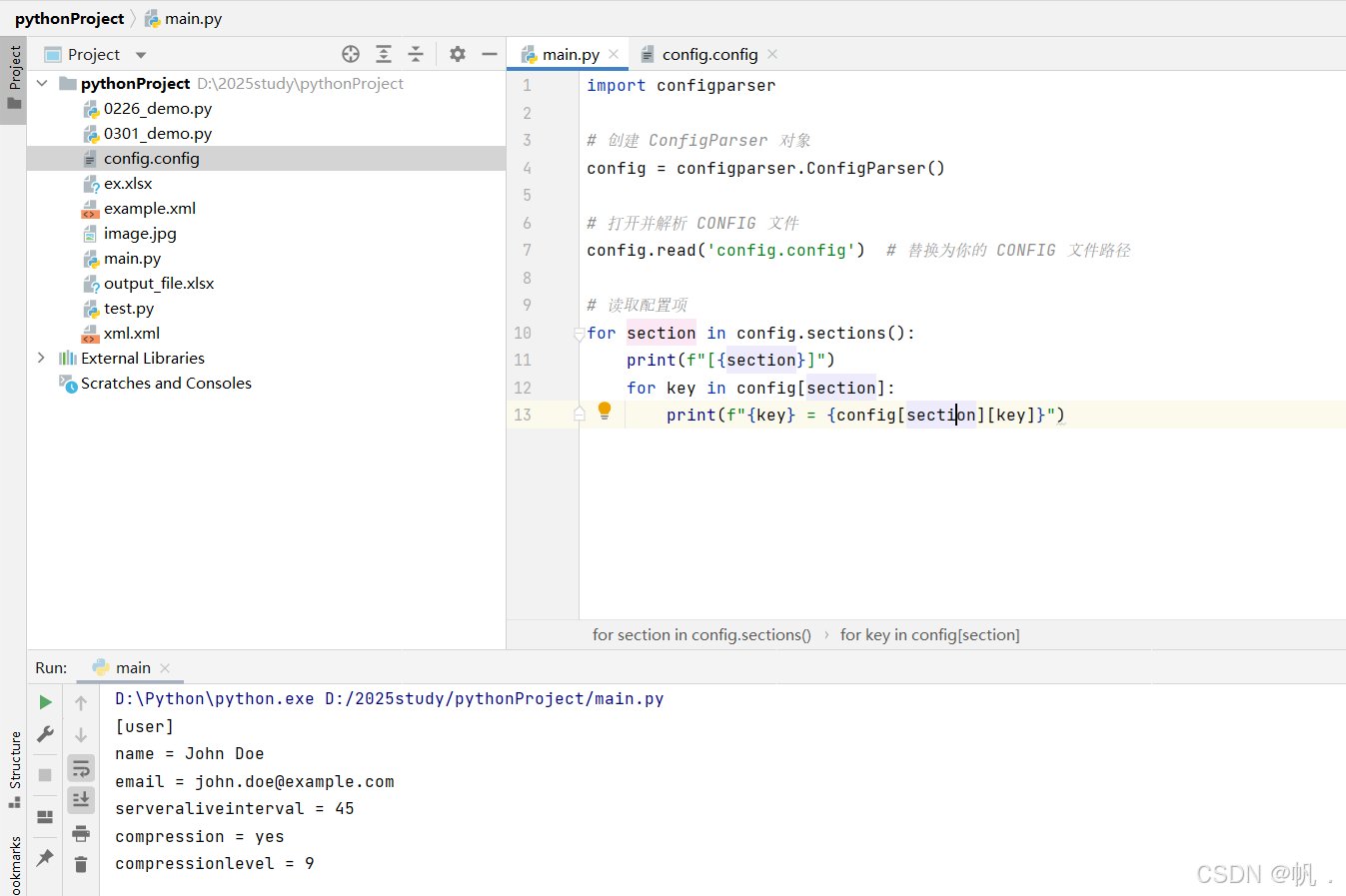This screenshot has height=896, width=1346.
Task: Collapse the pythonProject root folder
Action: (x=41, y=83)
